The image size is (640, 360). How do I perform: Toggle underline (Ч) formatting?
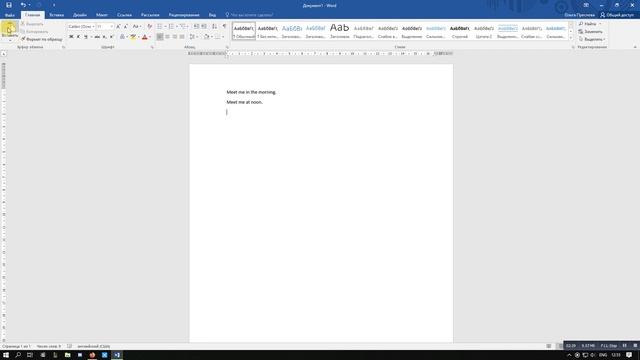coord(86,37)
